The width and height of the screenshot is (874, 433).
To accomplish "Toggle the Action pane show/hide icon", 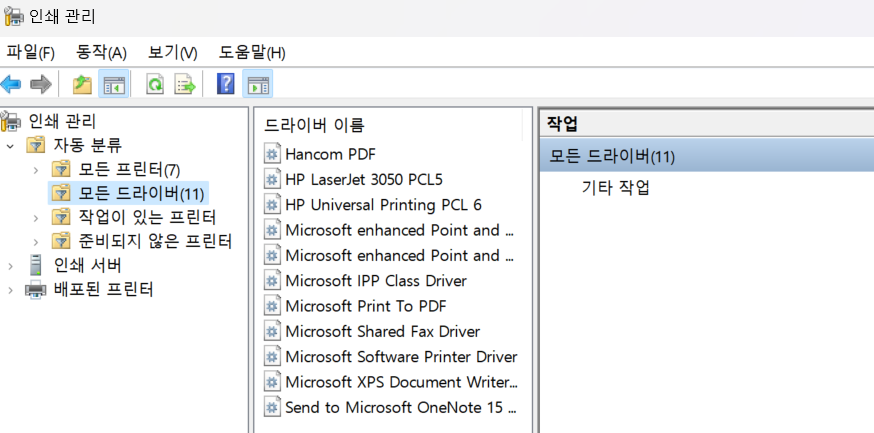I will 258,85.
